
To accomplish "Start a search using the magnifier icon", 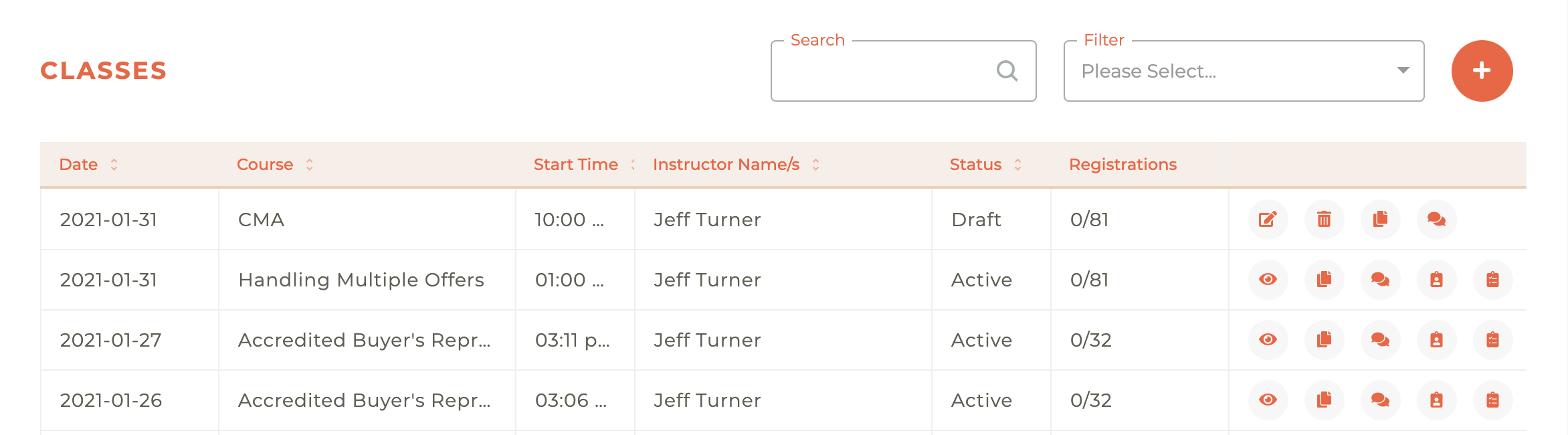I will (x=1007, y=70).
